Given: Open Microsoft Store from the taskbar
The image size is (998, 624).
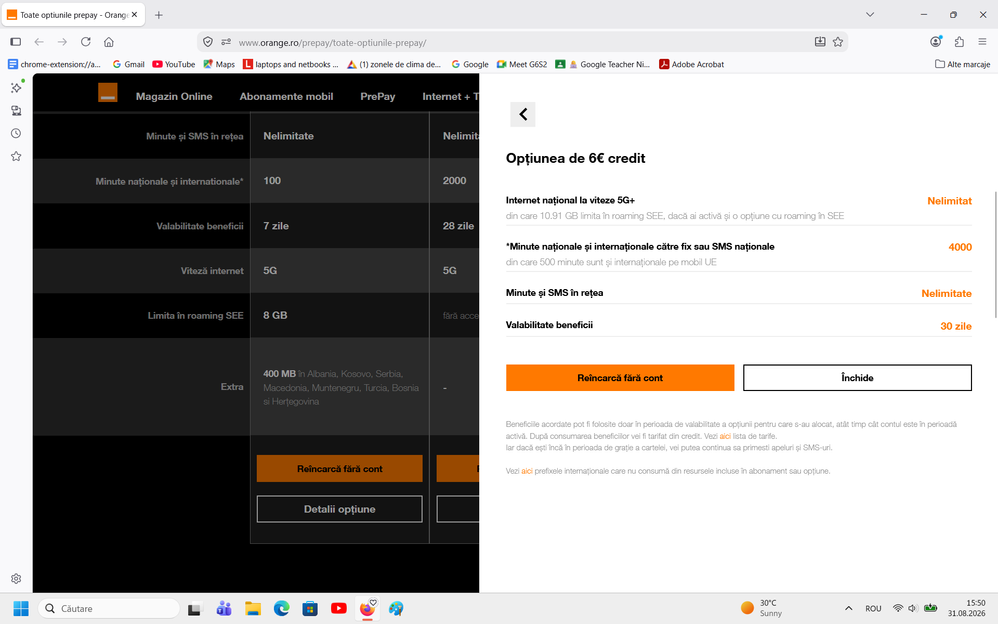Looking at the screenshot, I should tap(310, 609).
